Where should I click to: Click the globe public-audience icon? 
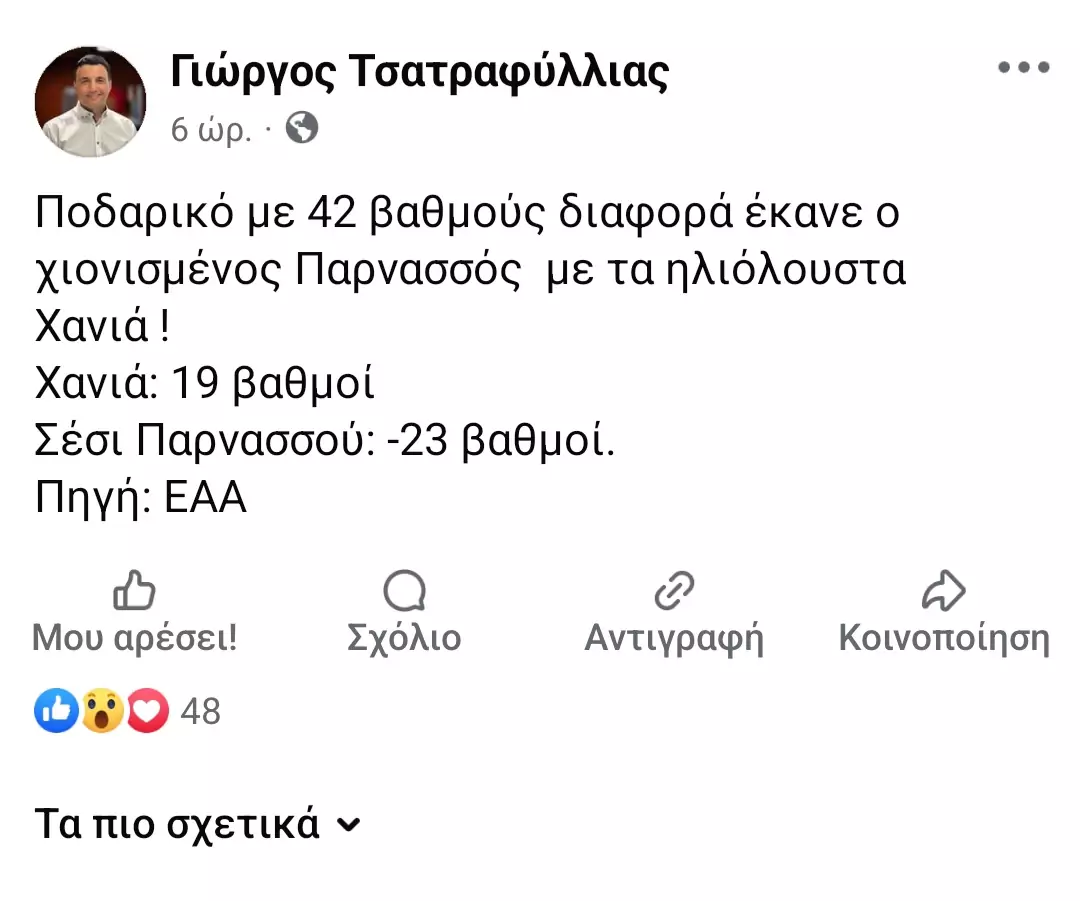pyautogui.click(x=302, y=128)
